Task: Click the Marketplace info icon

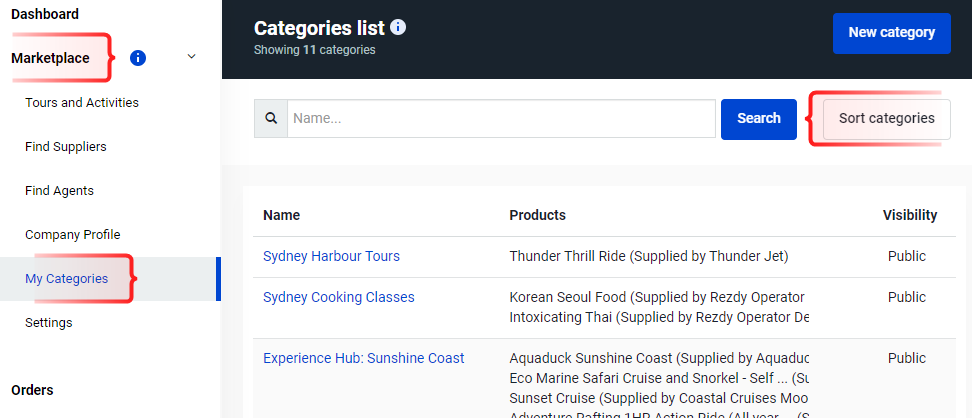Action: (x=138, y=58)
